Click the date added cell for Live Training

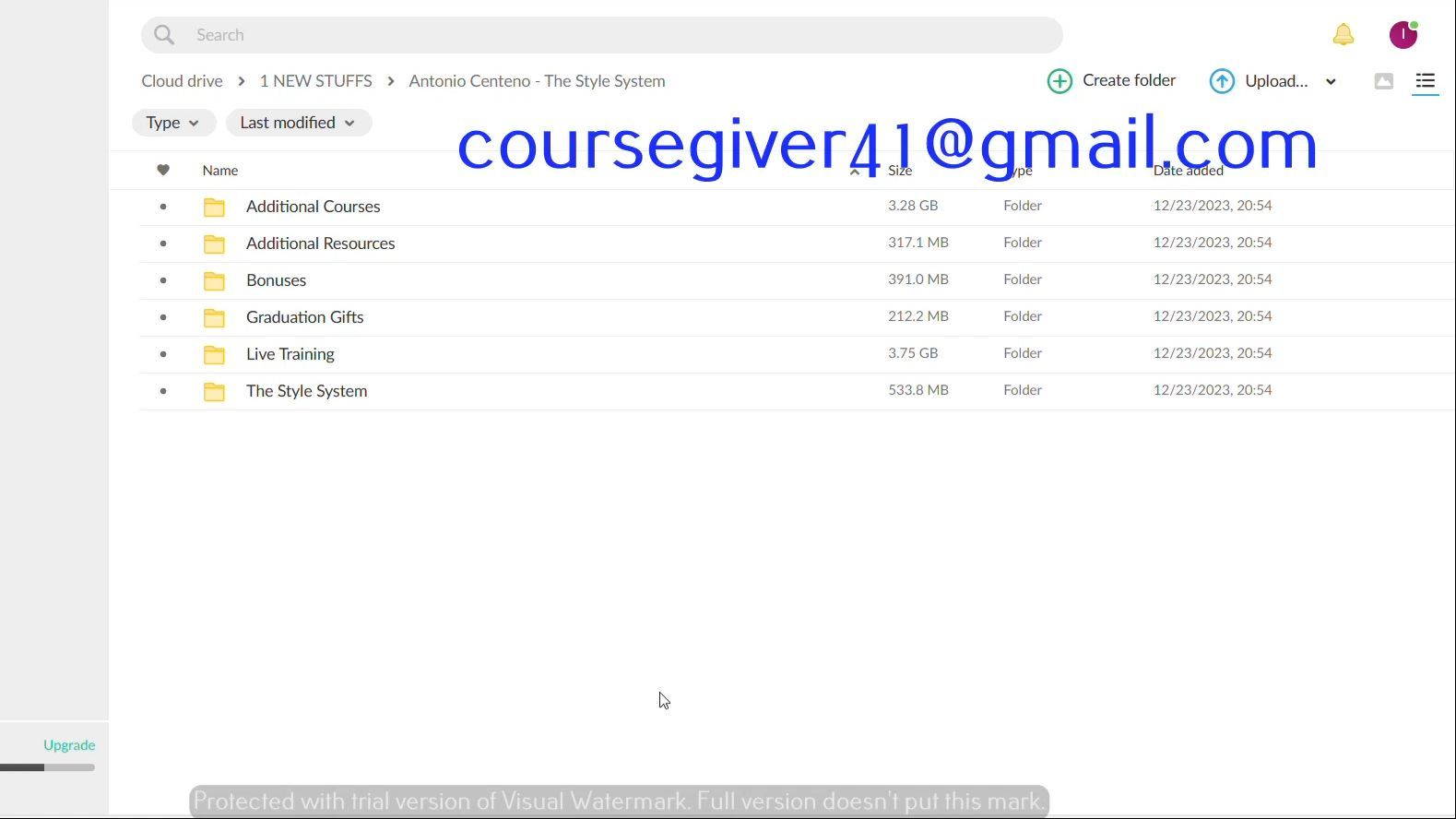pos(1213,353)
